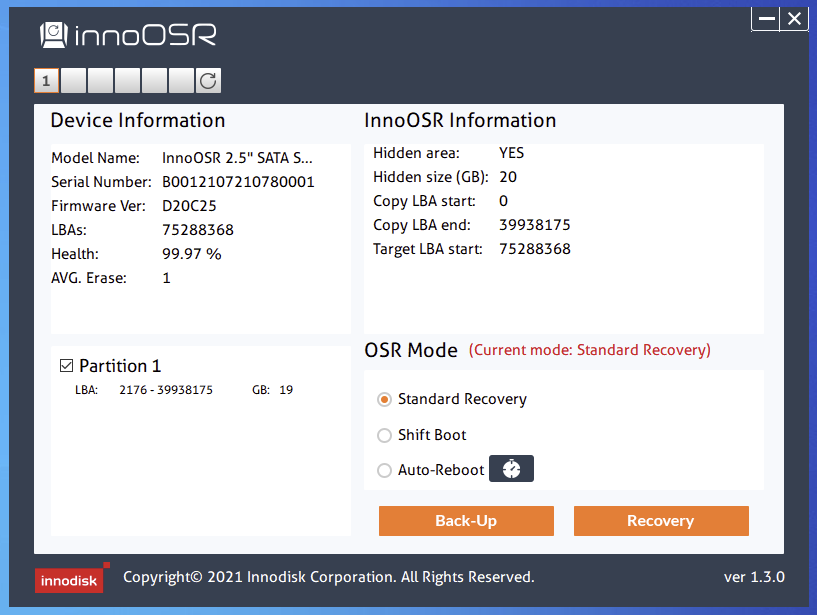Click the last empty device slot before refresh

pos(181,81)
